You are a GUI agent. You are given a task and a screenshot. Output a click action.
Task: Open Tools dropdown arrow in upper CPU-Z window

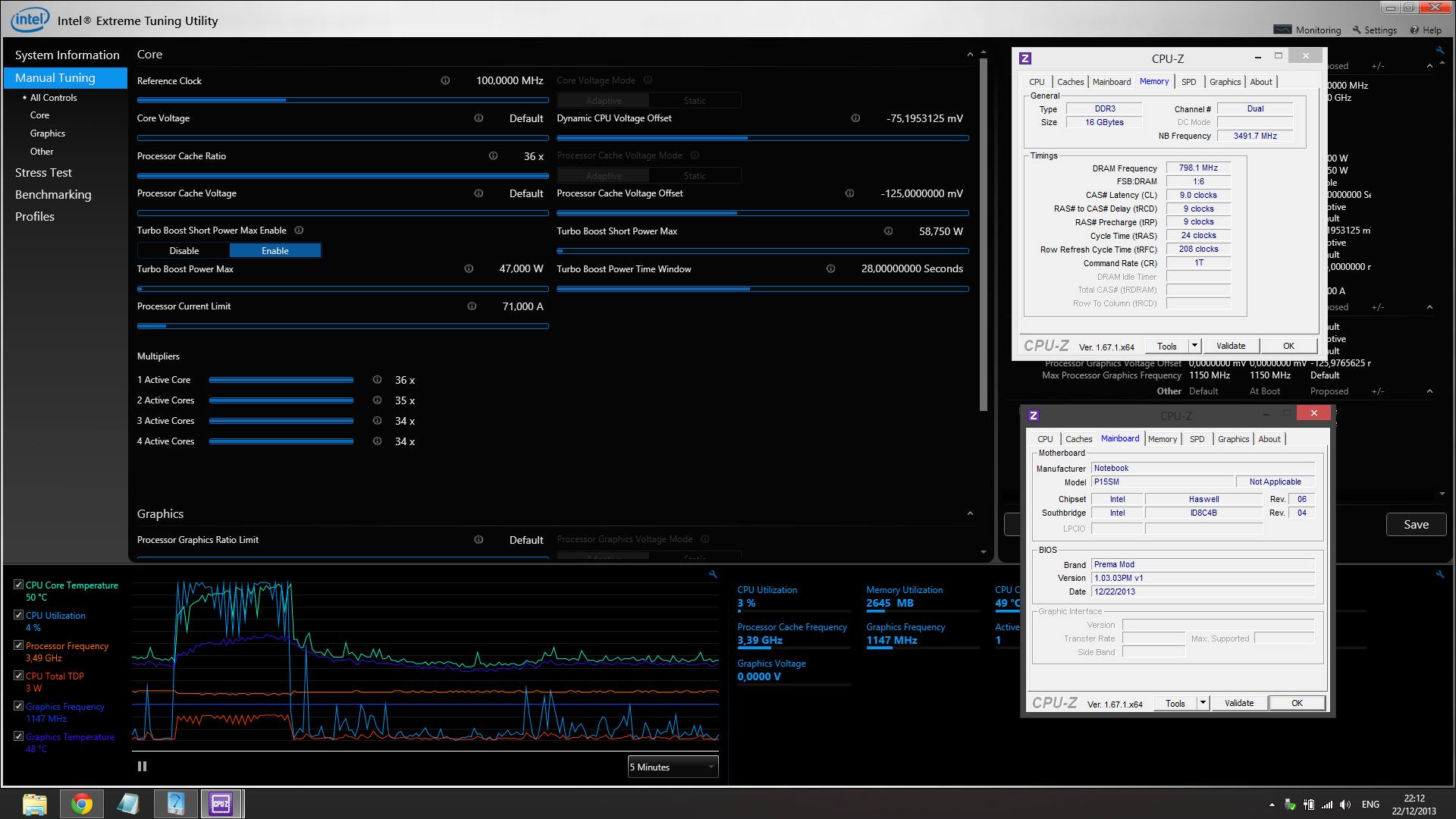[x=1194, y=346]
